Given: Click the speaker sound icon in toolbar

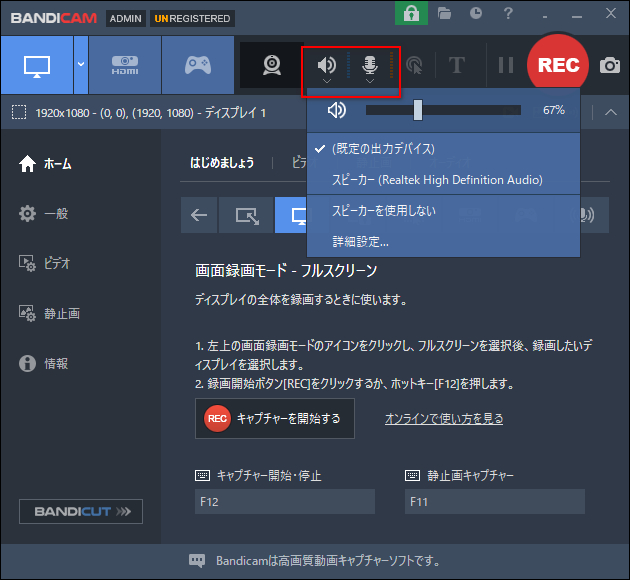Looking at the screenshot, I should (x=327, y=64).
